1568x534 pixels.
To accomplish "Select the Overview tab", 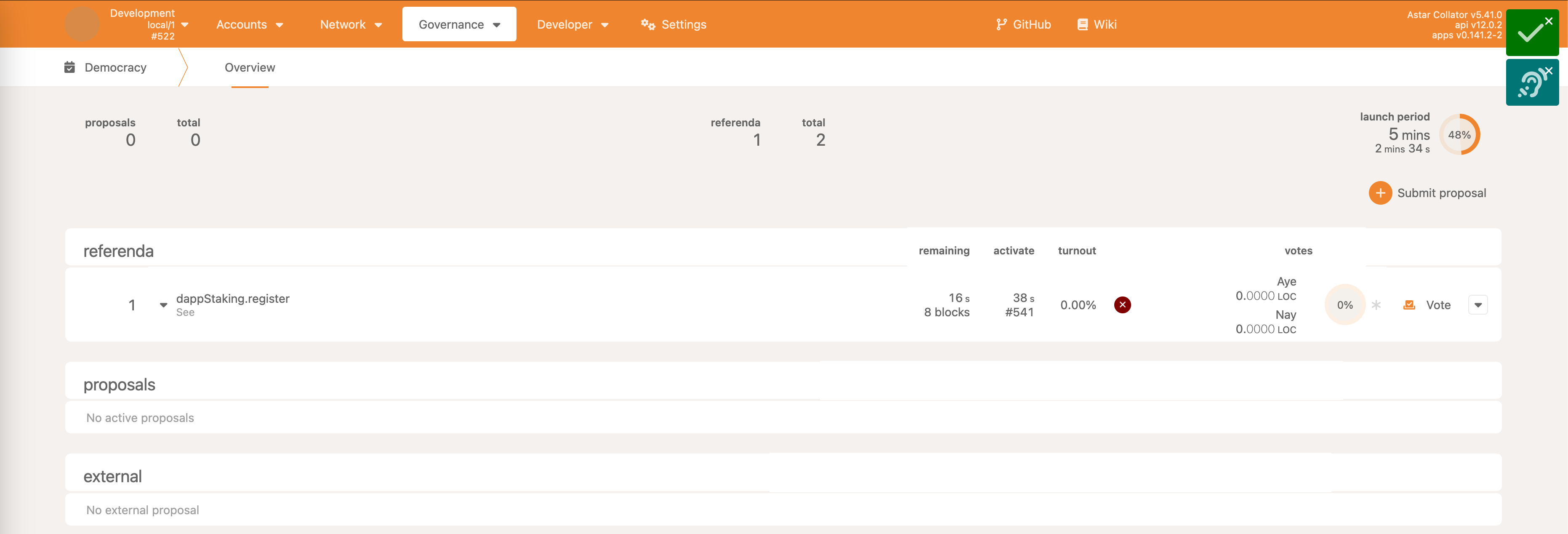I will click(x=250, y=67).
